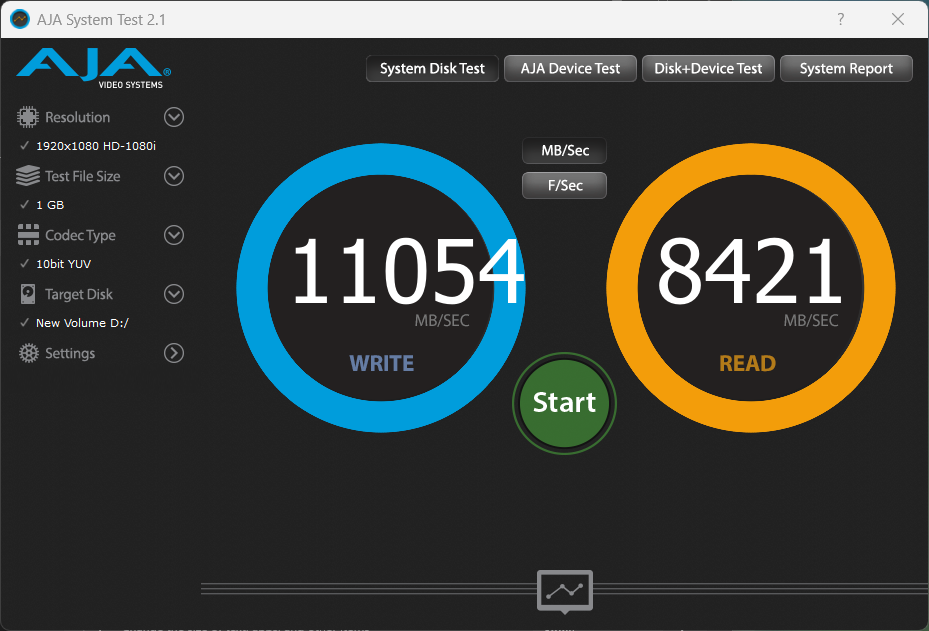Click the Resolution label

[x=78, y=117]
